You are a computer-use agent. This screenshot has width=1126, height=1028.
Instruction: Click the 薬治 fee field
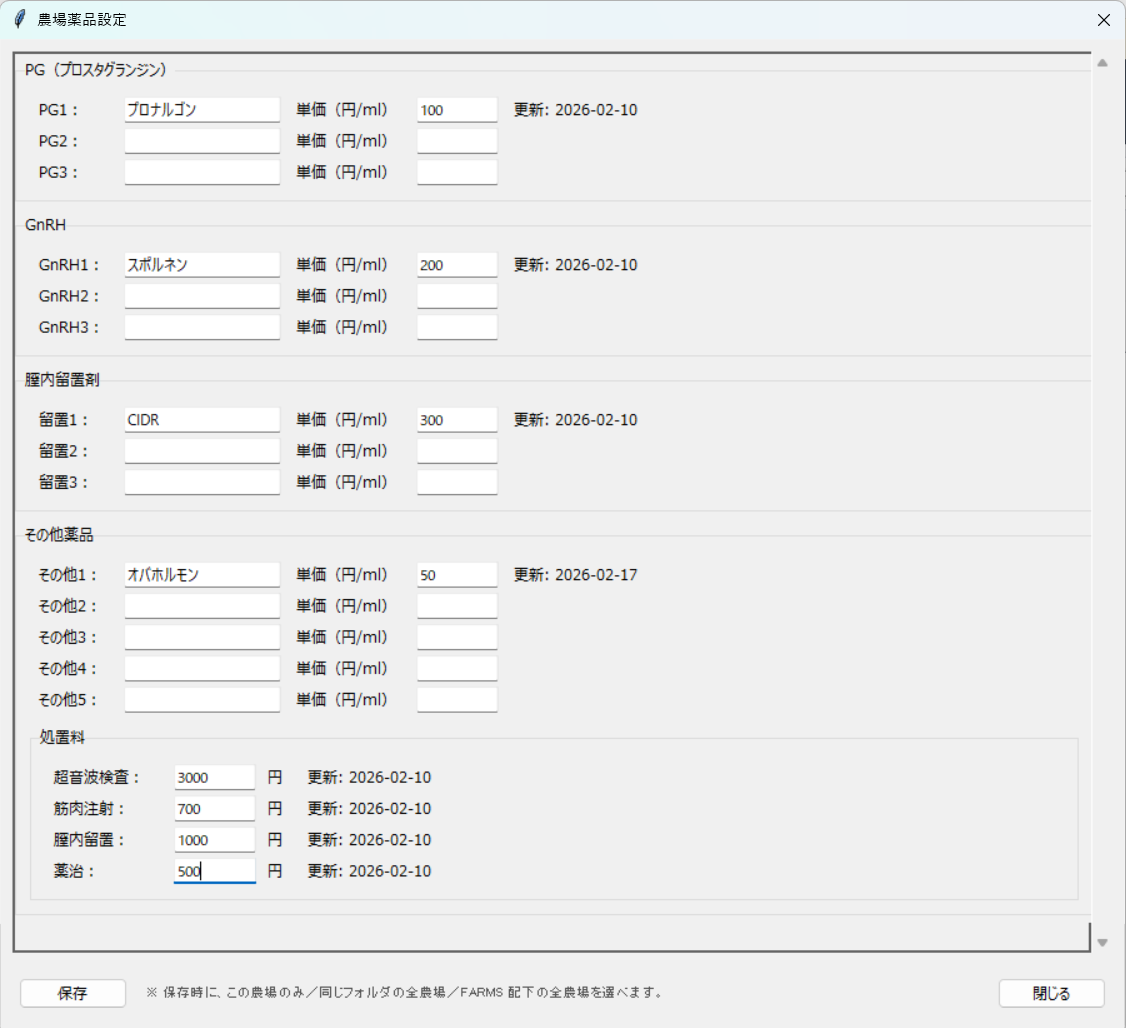pos(215,872)
